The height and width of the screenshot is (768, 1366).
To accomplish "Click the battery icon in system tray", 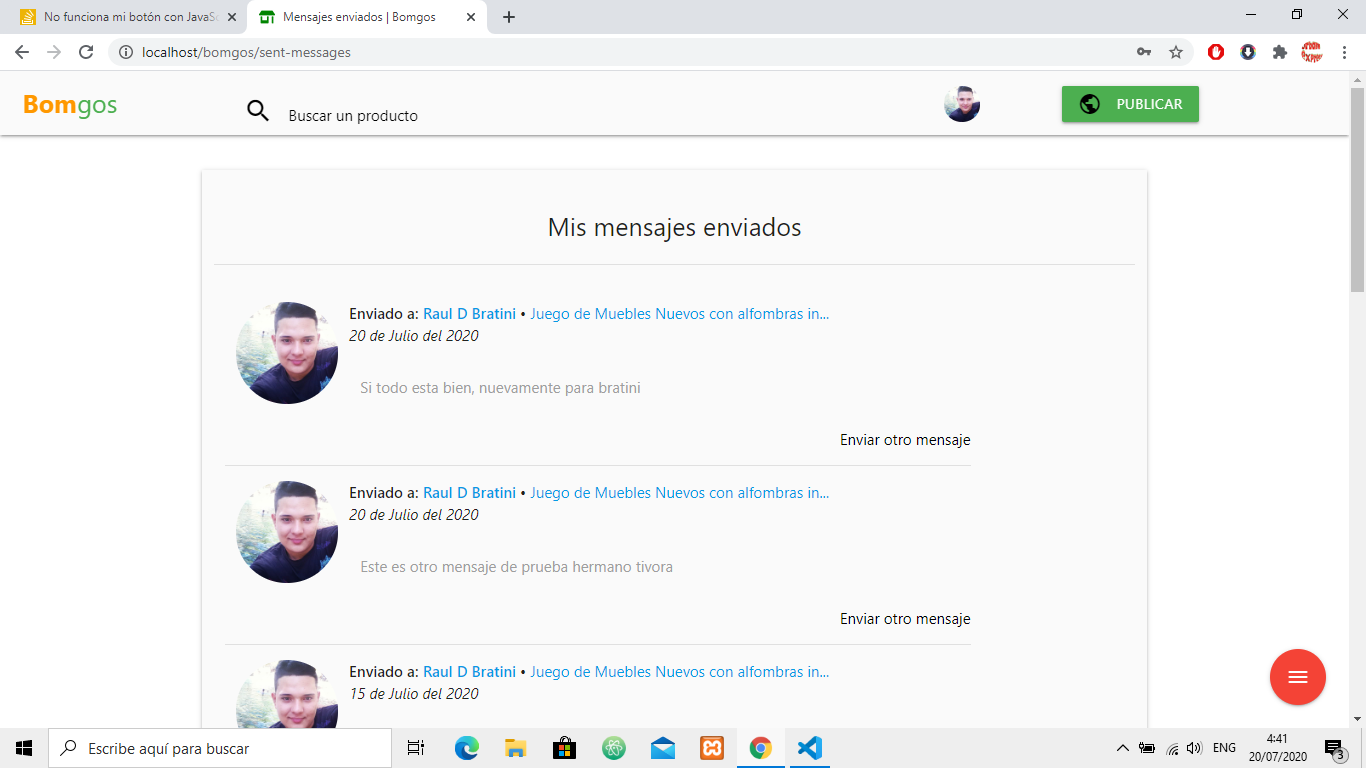I will click(1147, 748).
